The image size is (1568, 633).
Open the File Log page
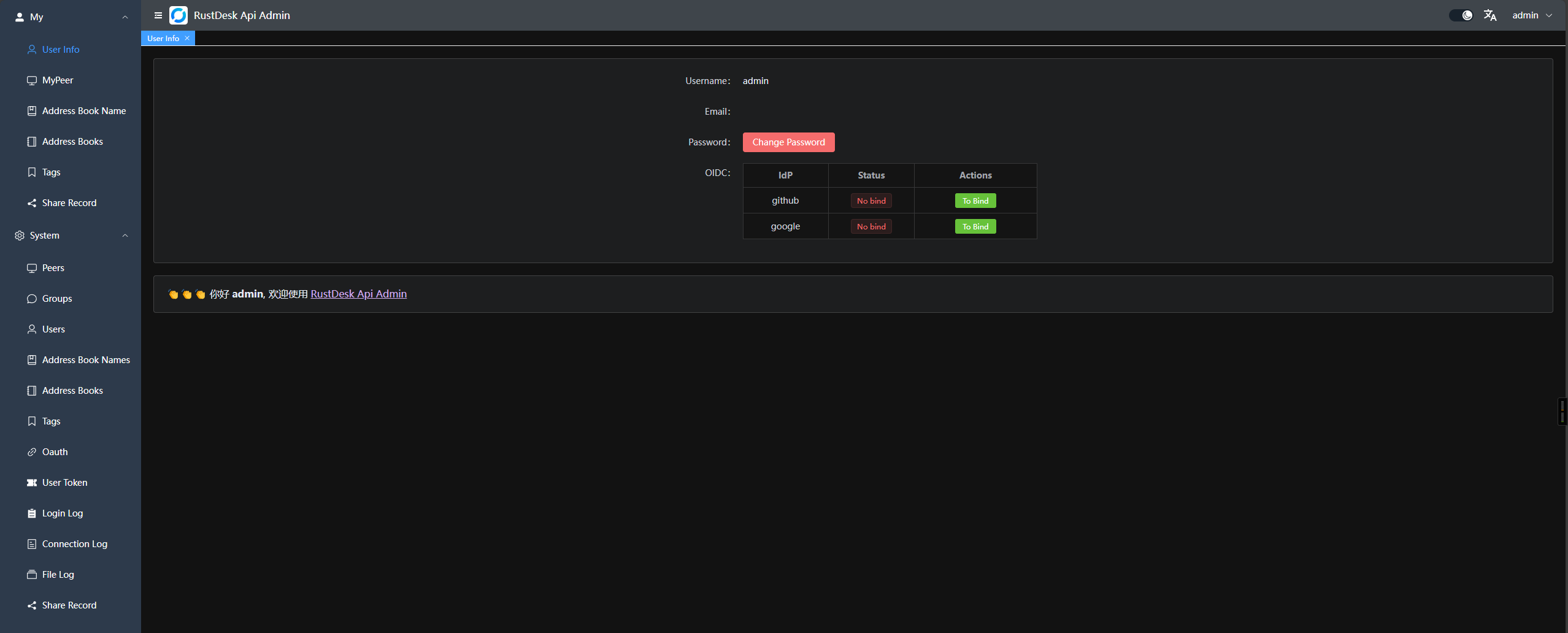tap(58, 574)
